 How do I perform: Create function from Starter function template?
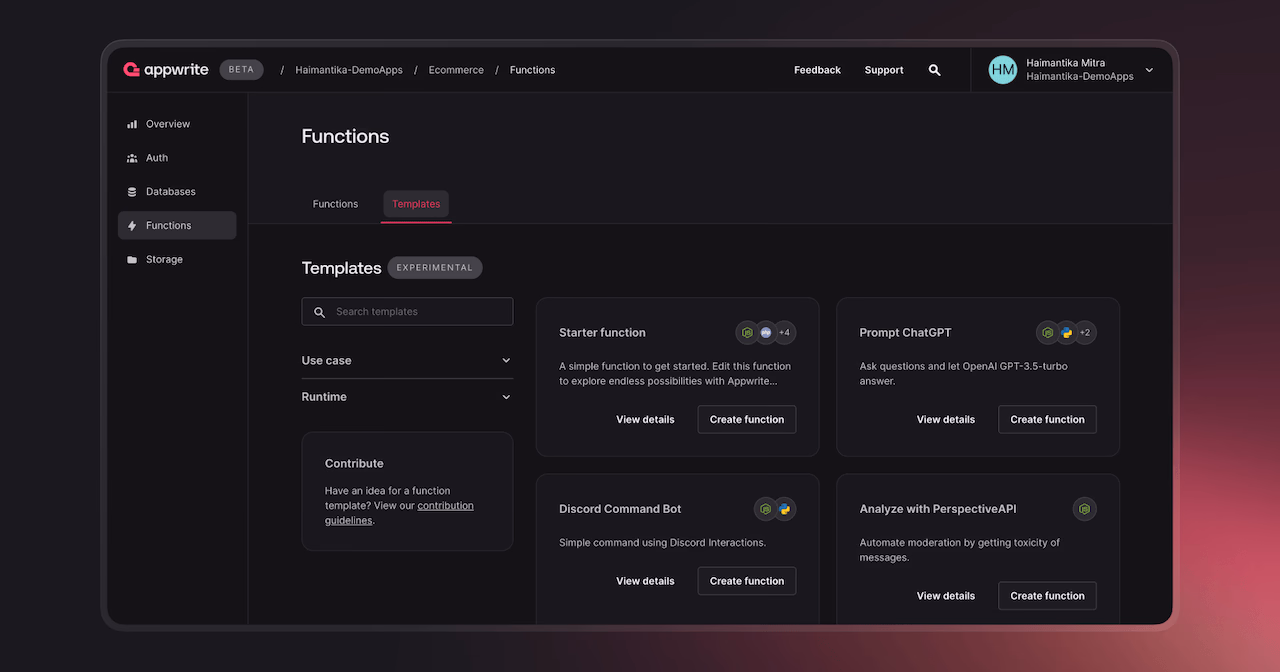[x=747, y=420]
